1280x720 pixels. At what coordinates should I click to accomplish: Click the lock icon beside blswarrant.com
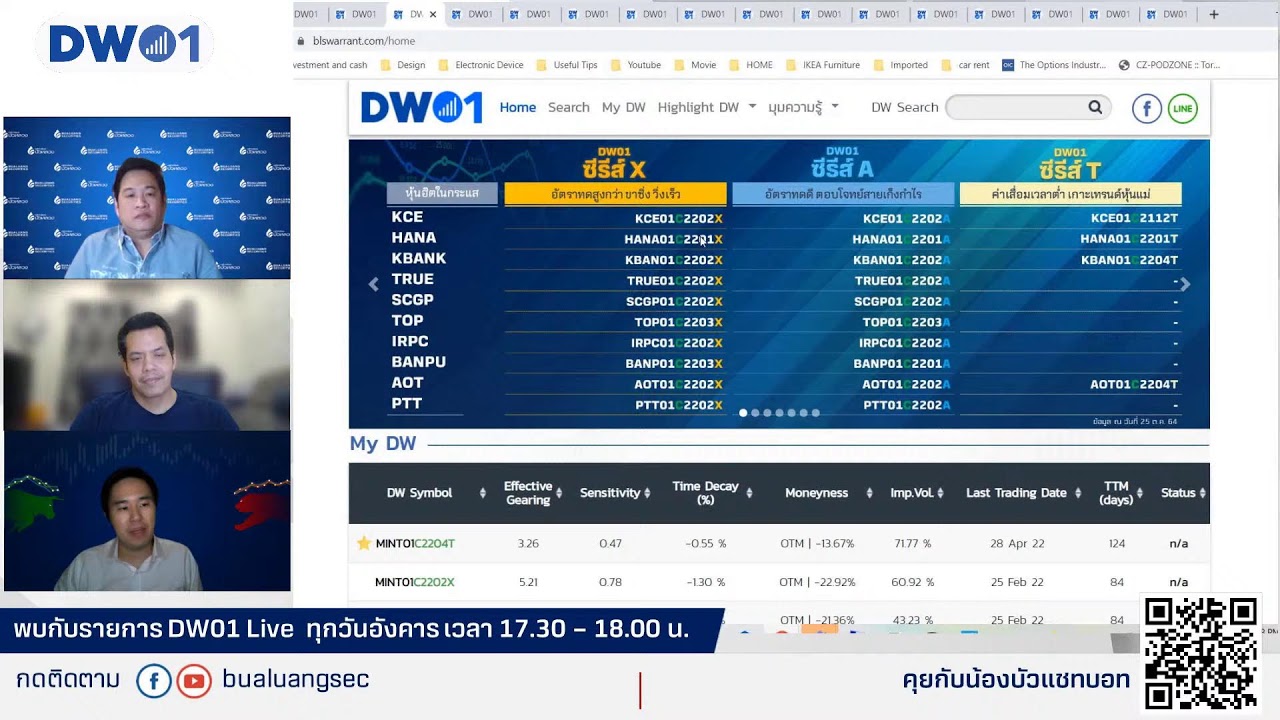tap(301, 41)
